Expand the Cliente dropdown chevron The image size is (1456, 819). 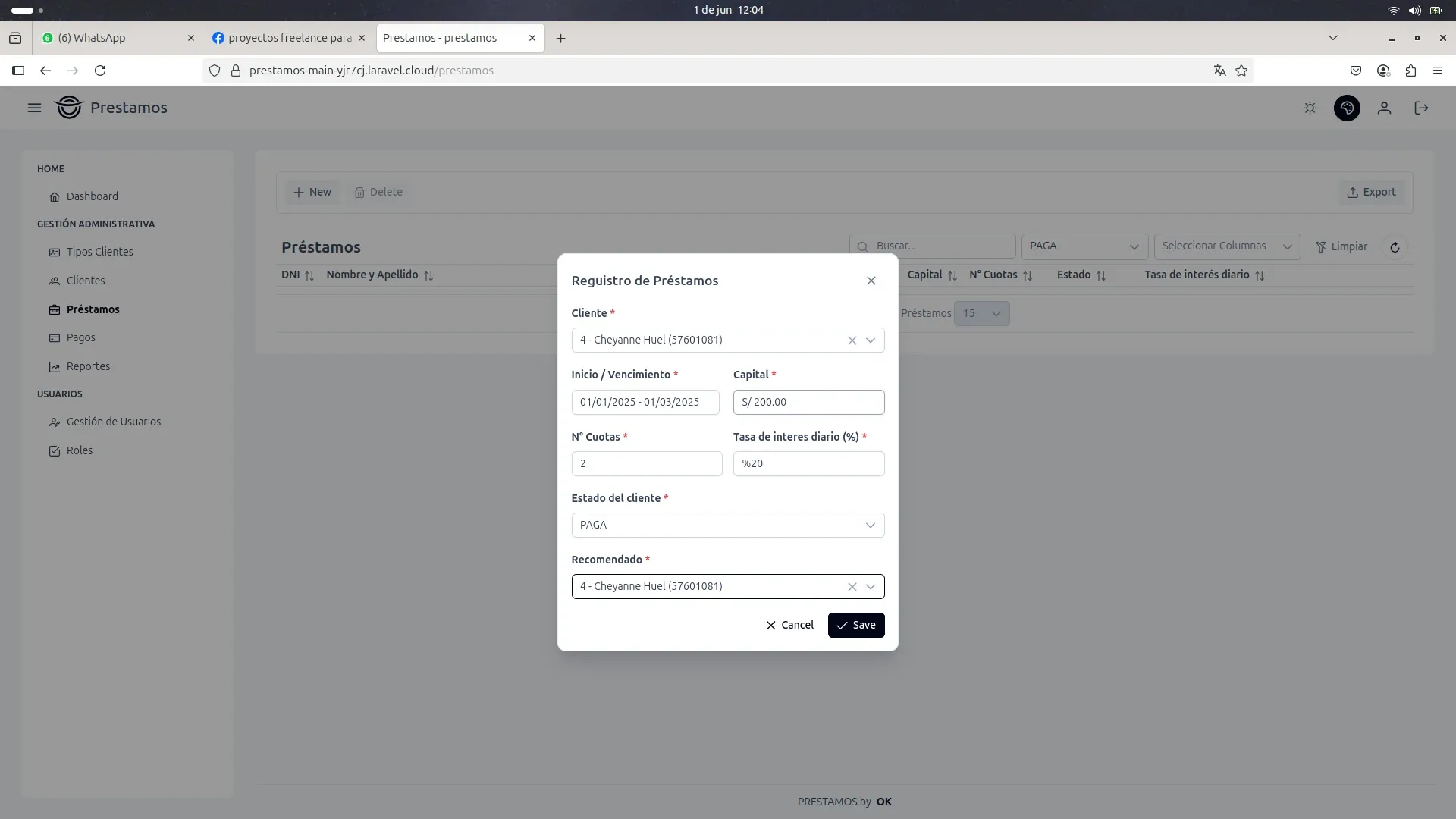[x=871, y=340]
